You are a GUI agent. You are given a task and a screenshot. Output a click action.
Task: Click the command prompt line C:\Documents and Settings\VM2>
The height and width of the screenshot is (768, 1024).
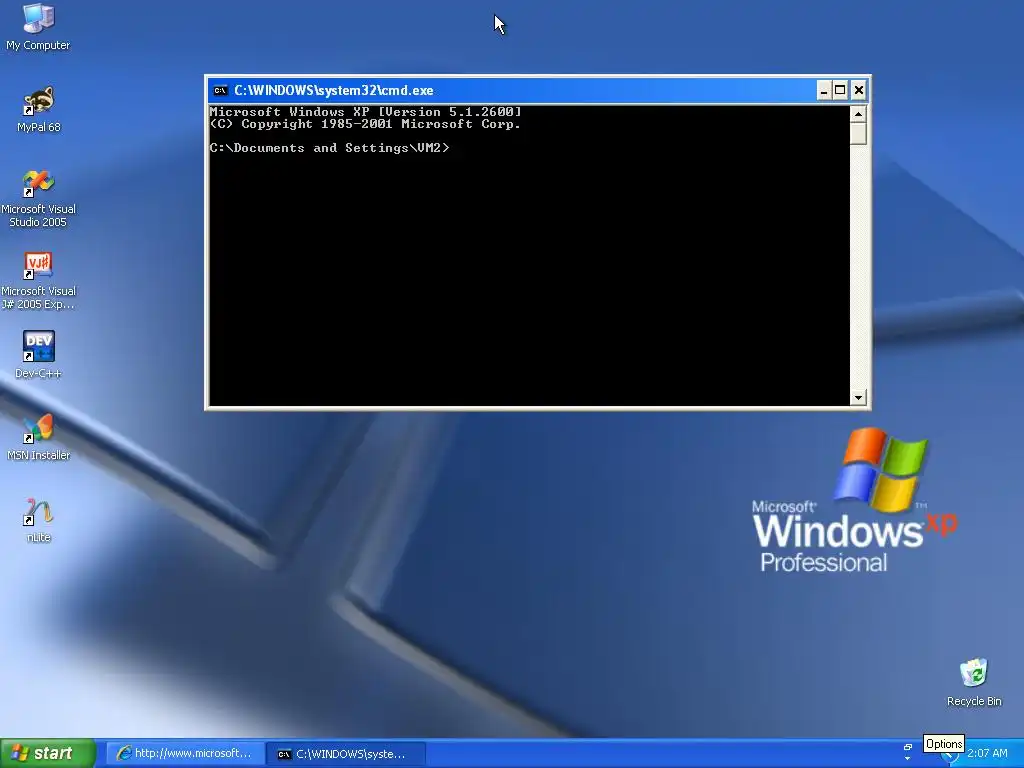[x=329, y=148]
